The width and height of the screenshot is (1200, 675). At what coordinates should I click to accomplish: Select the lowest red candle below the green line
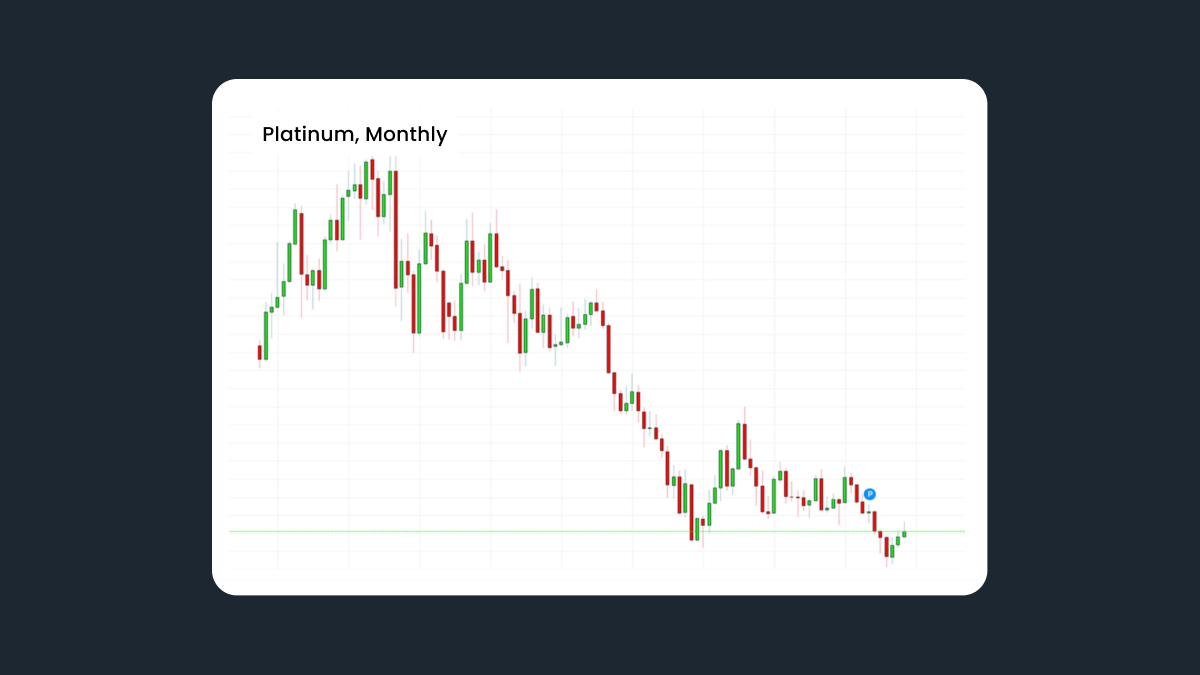pos(886,547)
